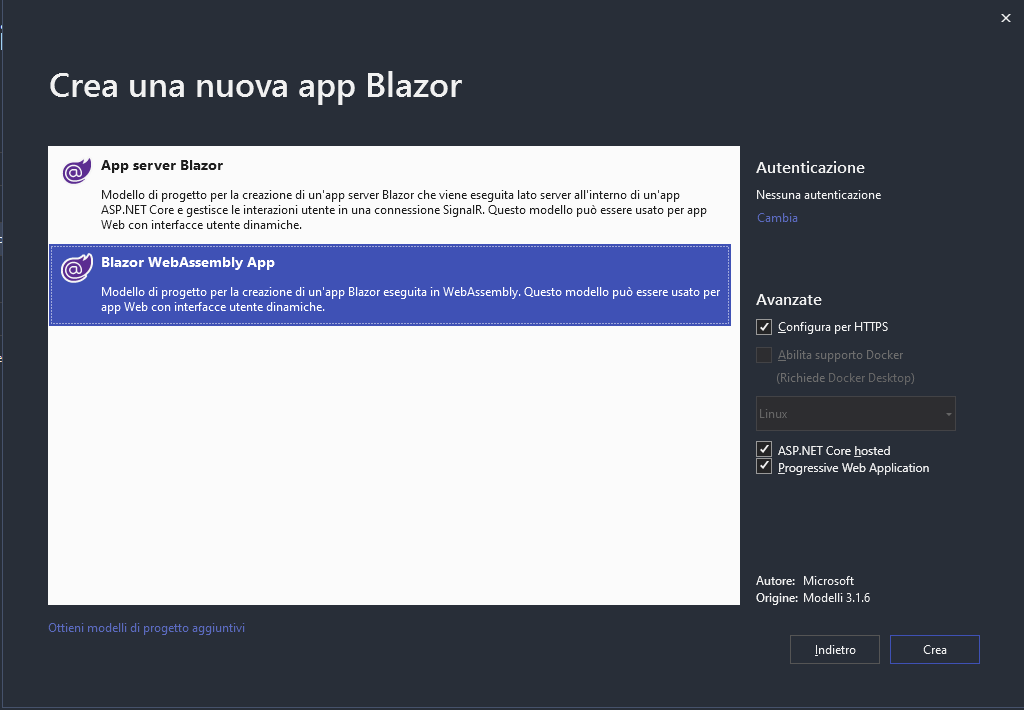The width and height of the screenshot is (1024, 710).
Task: Click the Cambia authentication link
Action: point(777,217)
